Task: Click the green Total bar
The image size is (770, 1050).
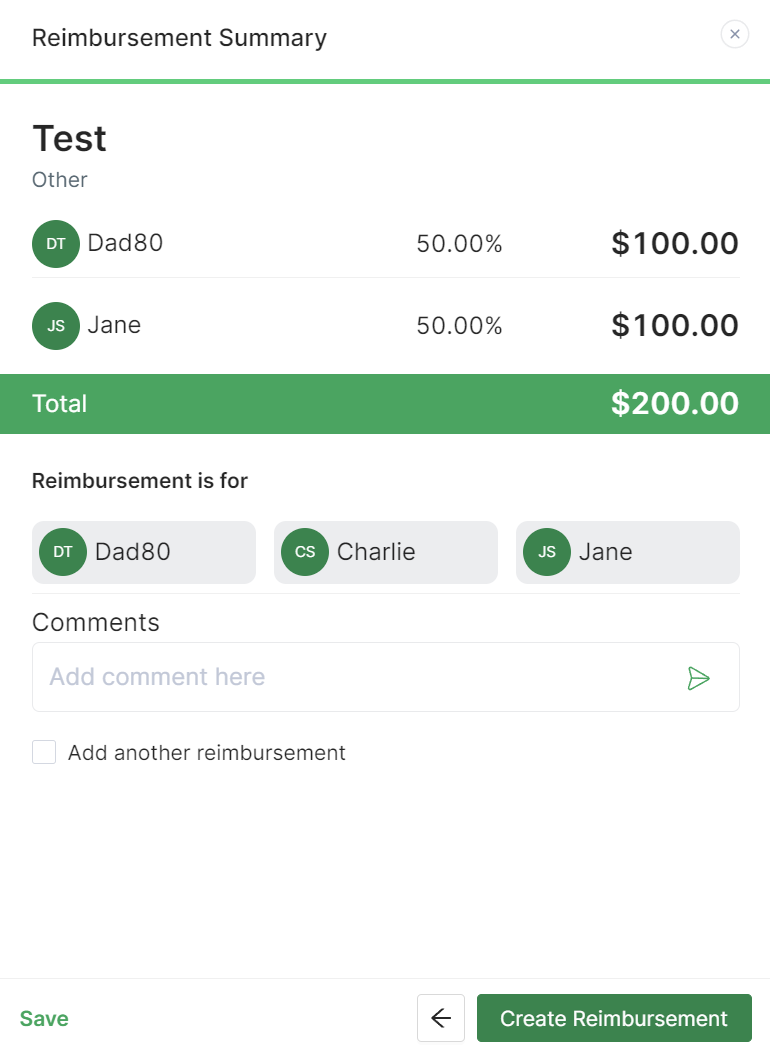Action: tap(300, 404)
